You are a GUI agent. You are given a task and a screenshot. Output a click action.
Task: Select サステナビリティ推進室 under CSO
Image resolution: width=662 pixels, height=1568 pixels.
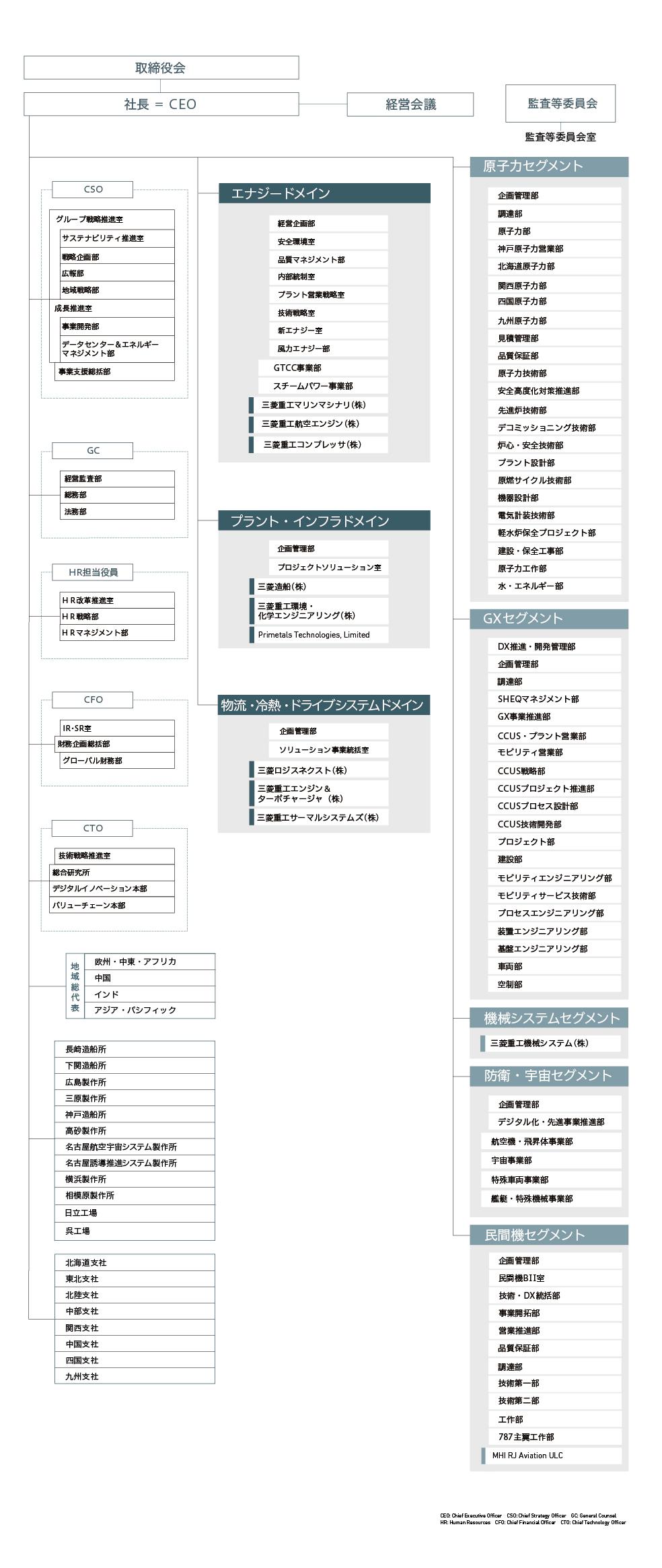tap(116, 238)
